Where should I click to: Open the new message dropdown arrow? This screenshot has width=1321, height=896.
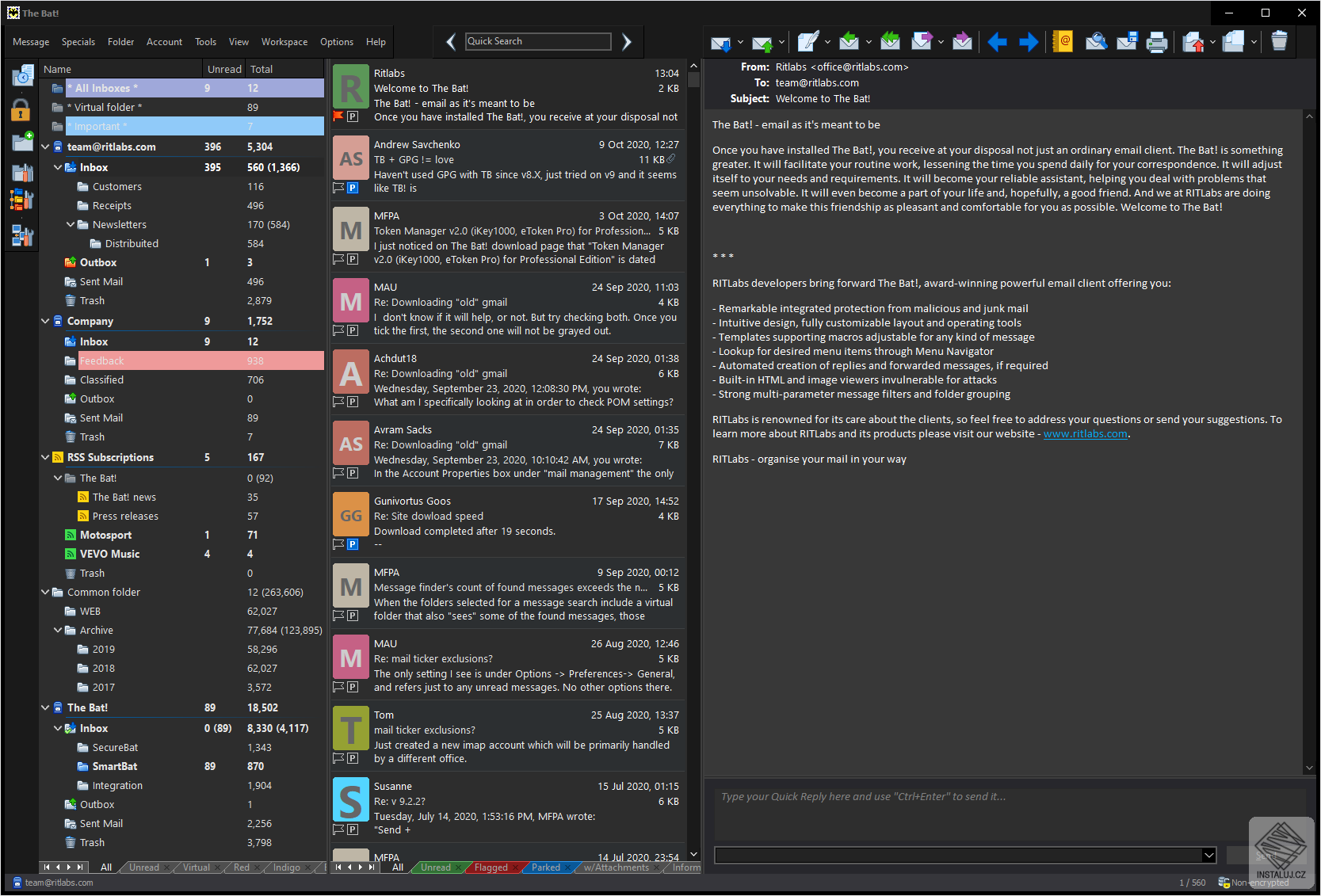[827, 42]
